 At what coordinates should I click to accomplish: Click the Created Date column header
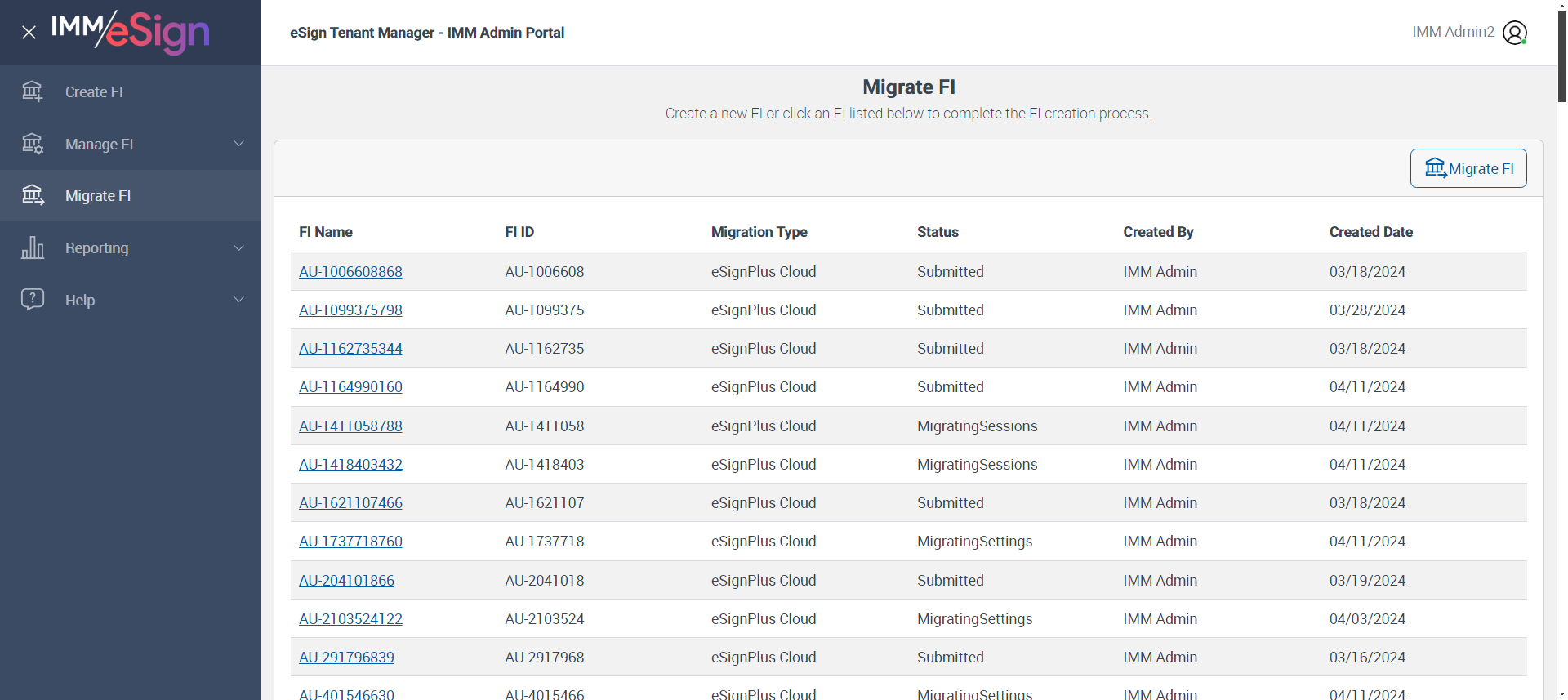click(1370, 232)
